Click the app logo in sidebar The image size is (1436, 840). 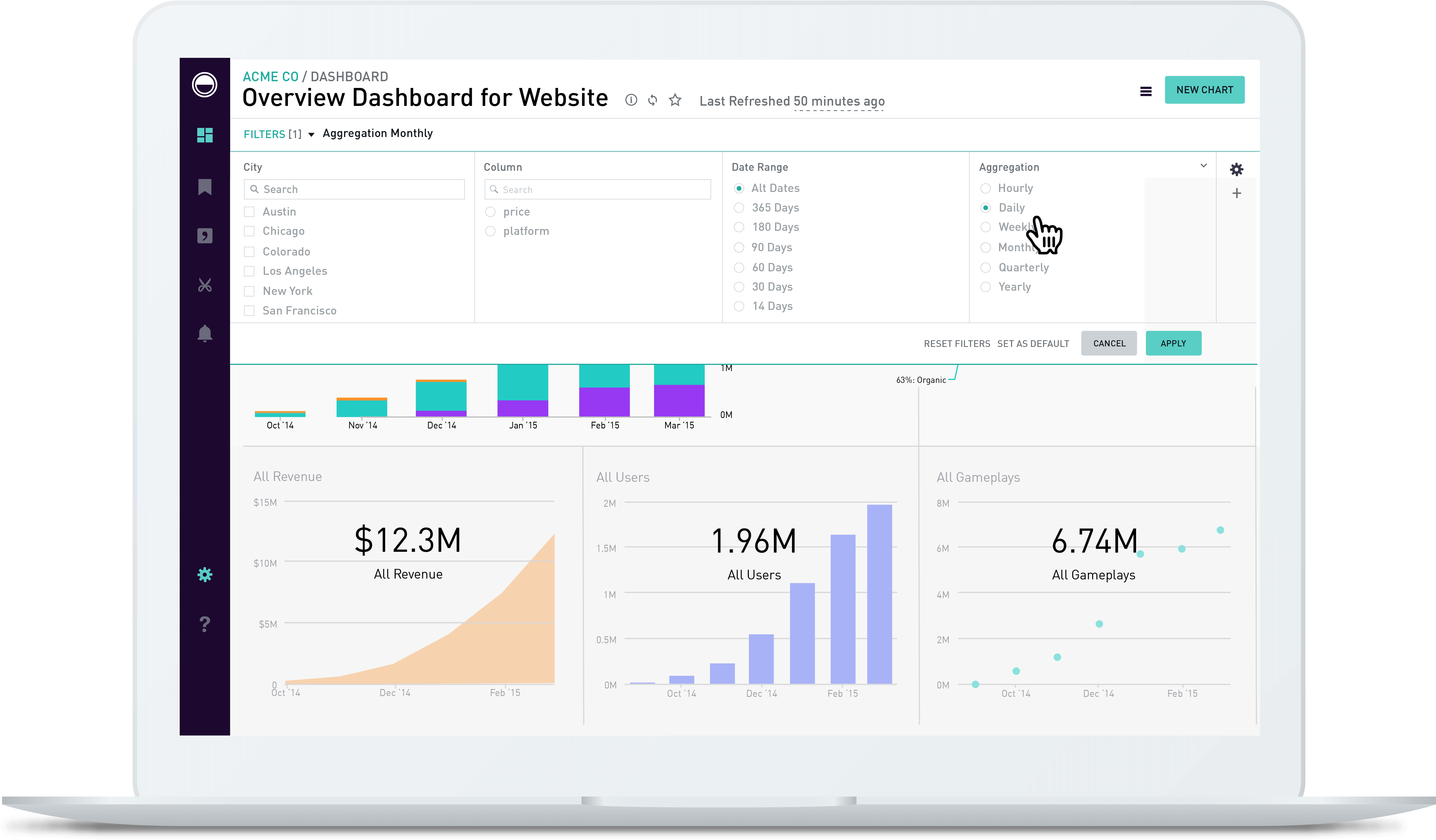[x=205, y=85]
